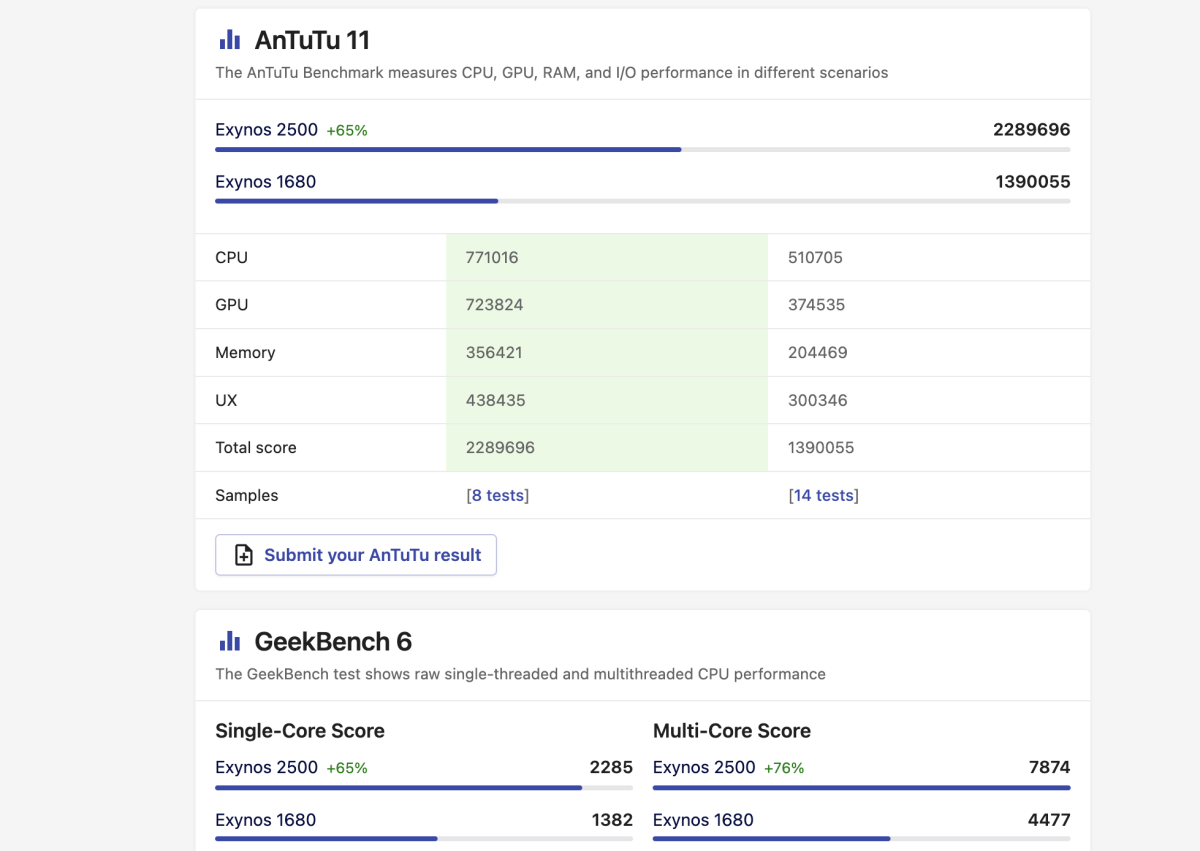Click the AnTuTu score 1390055 beside Exynos 1680
This screenshot has width=1200, height=851.
1033,182
